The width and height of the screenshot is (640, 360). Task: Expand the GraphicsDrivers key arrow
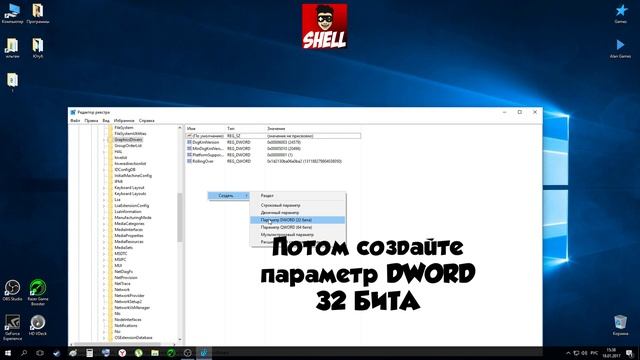(105, 140)
